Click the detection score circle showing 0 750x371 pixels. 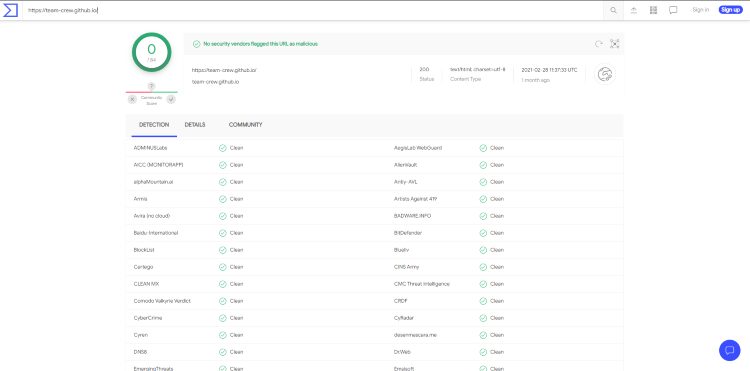(x=152, y=52)
